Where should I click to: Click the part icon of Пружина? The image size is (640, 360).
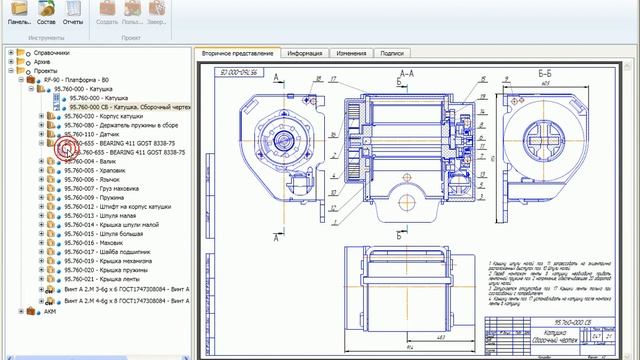tap(51, 197)
